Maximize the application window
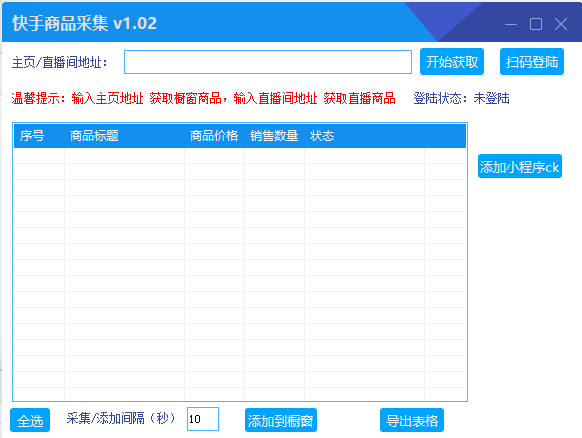 coord(536,24)
